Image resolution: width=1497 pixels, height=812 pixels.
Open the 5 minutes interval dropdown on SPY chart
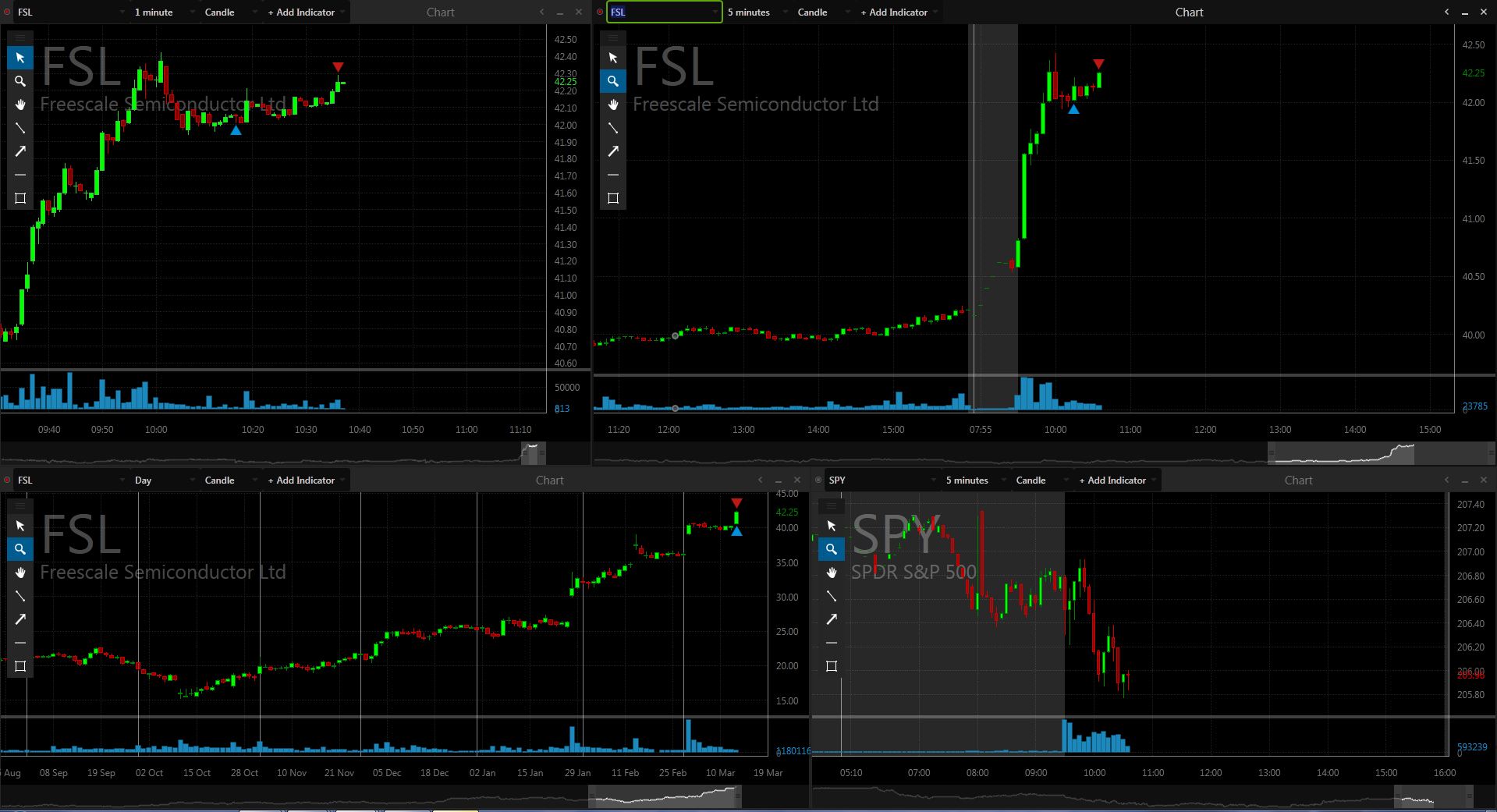coord(975,480)
